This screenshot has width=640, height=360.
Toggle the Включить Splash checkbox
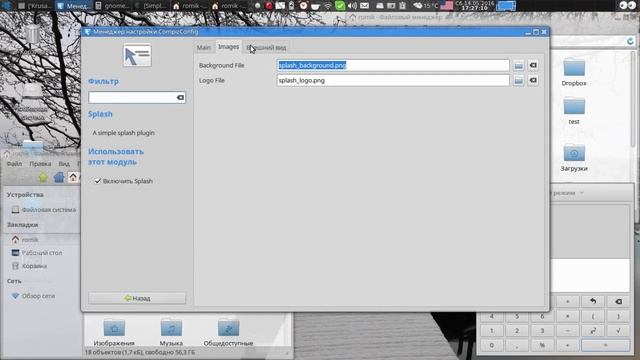[x=98, y=181]
